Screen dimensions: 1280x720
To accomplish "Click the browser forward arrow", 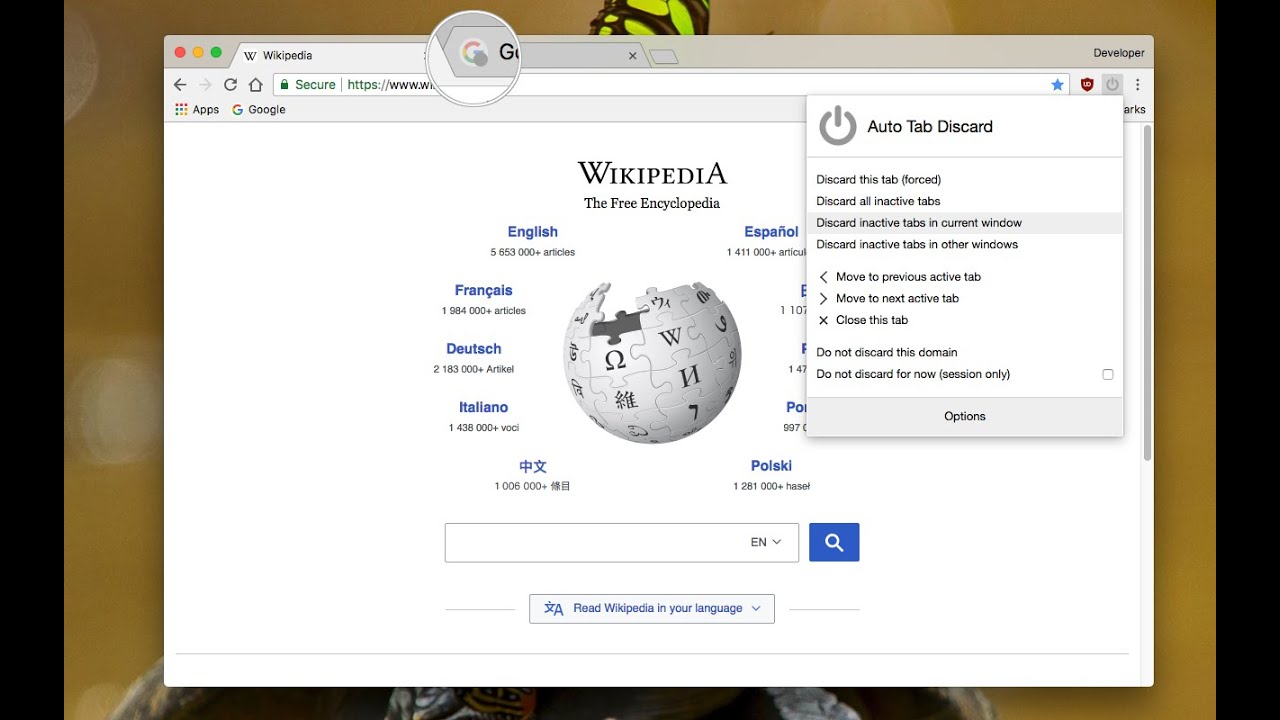I will coord(205,85).
